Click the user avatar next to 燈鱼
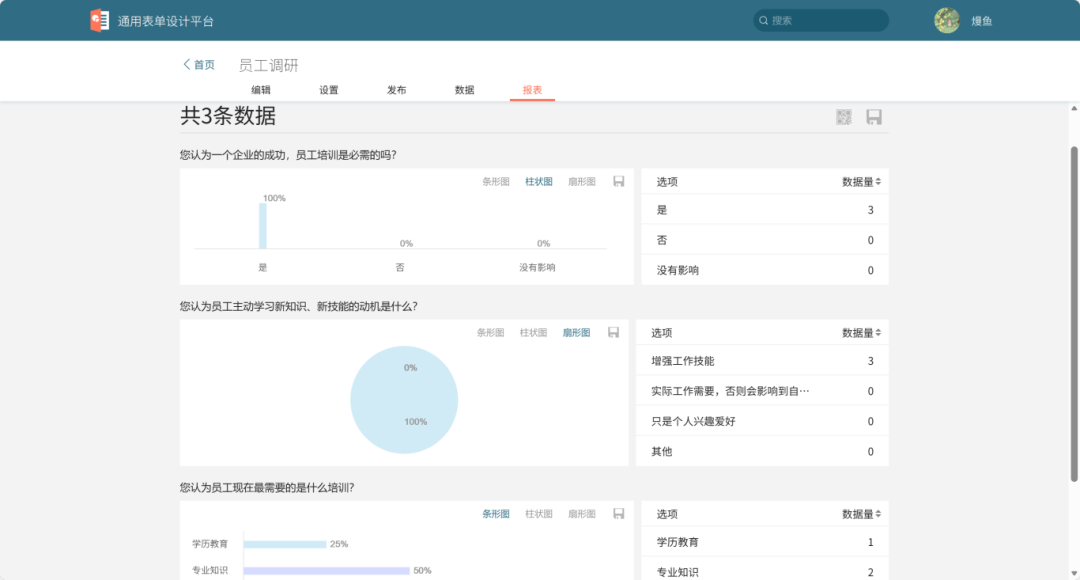1080x580 pixels. coord(946,20)
